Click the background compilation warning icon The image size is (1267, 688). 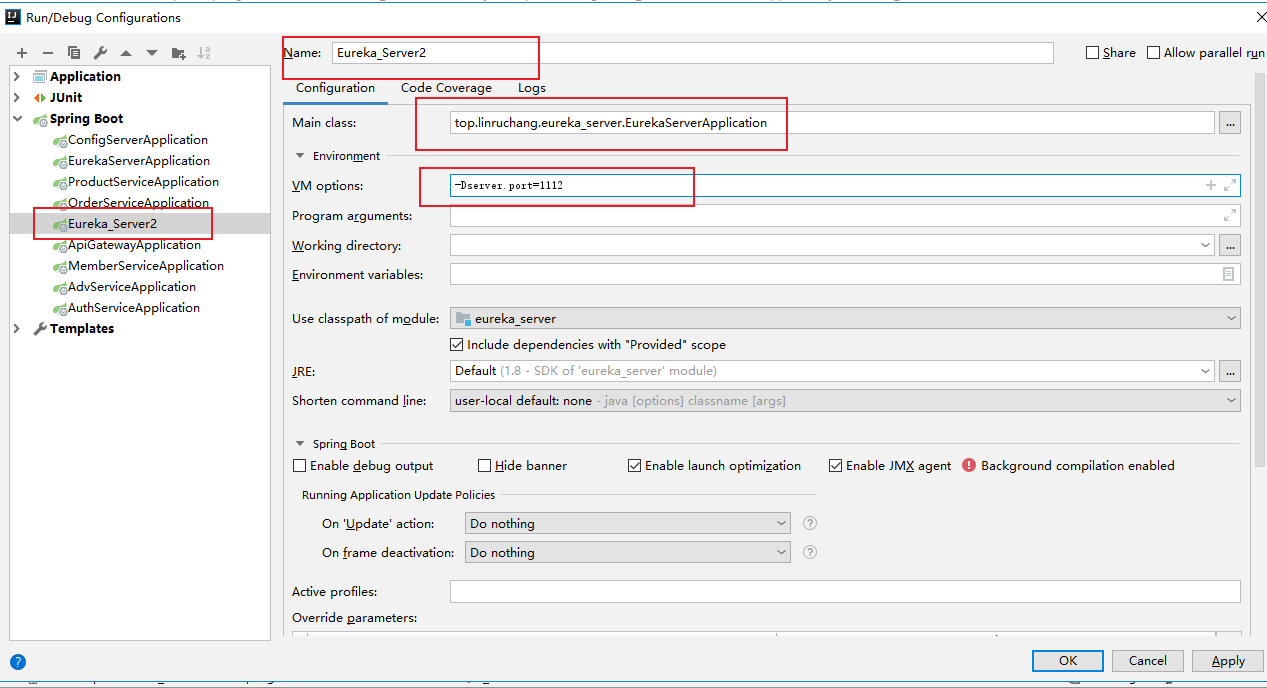point(968,465)
